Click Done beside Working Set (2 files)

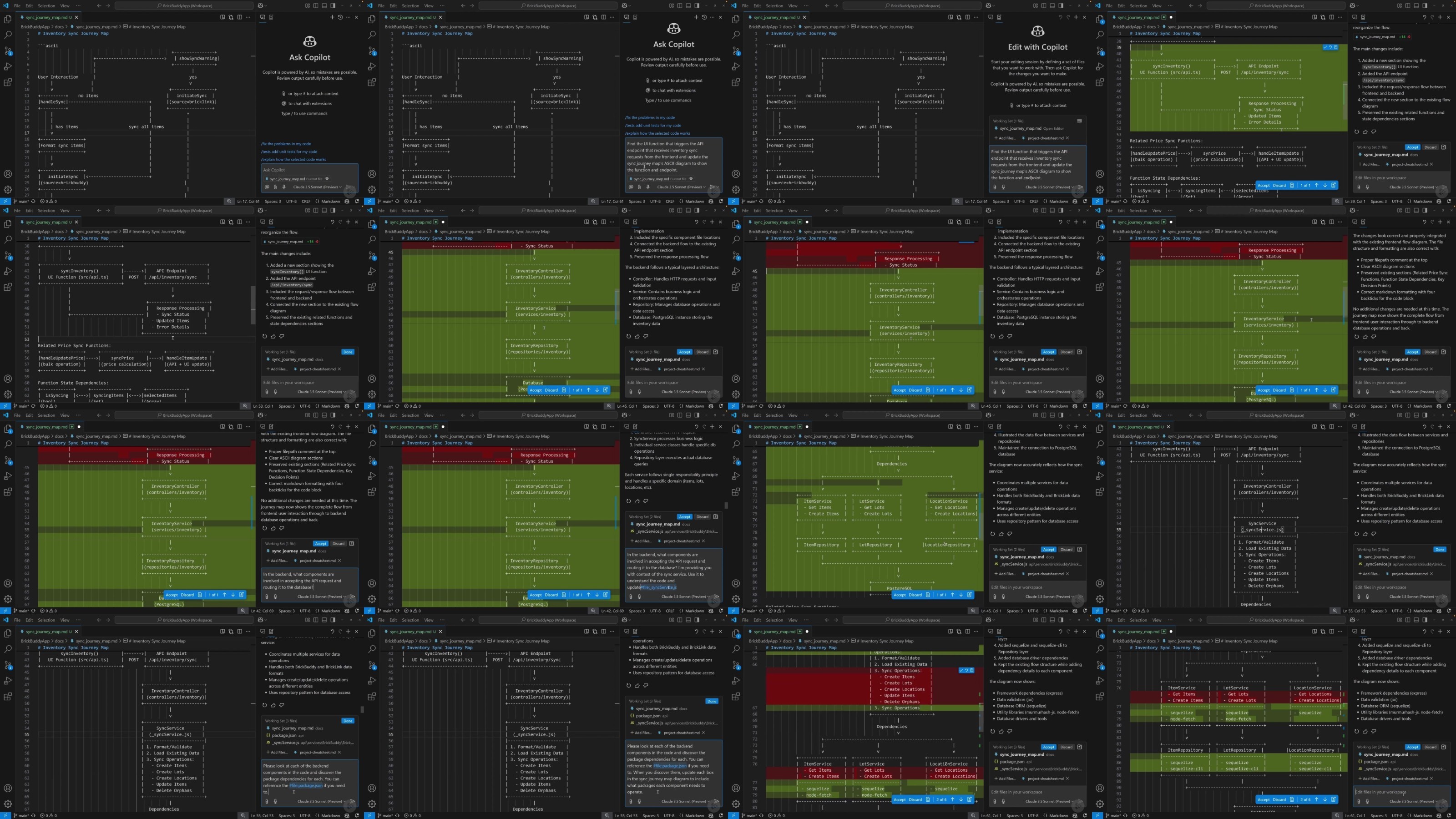[x=1440, y=549]
